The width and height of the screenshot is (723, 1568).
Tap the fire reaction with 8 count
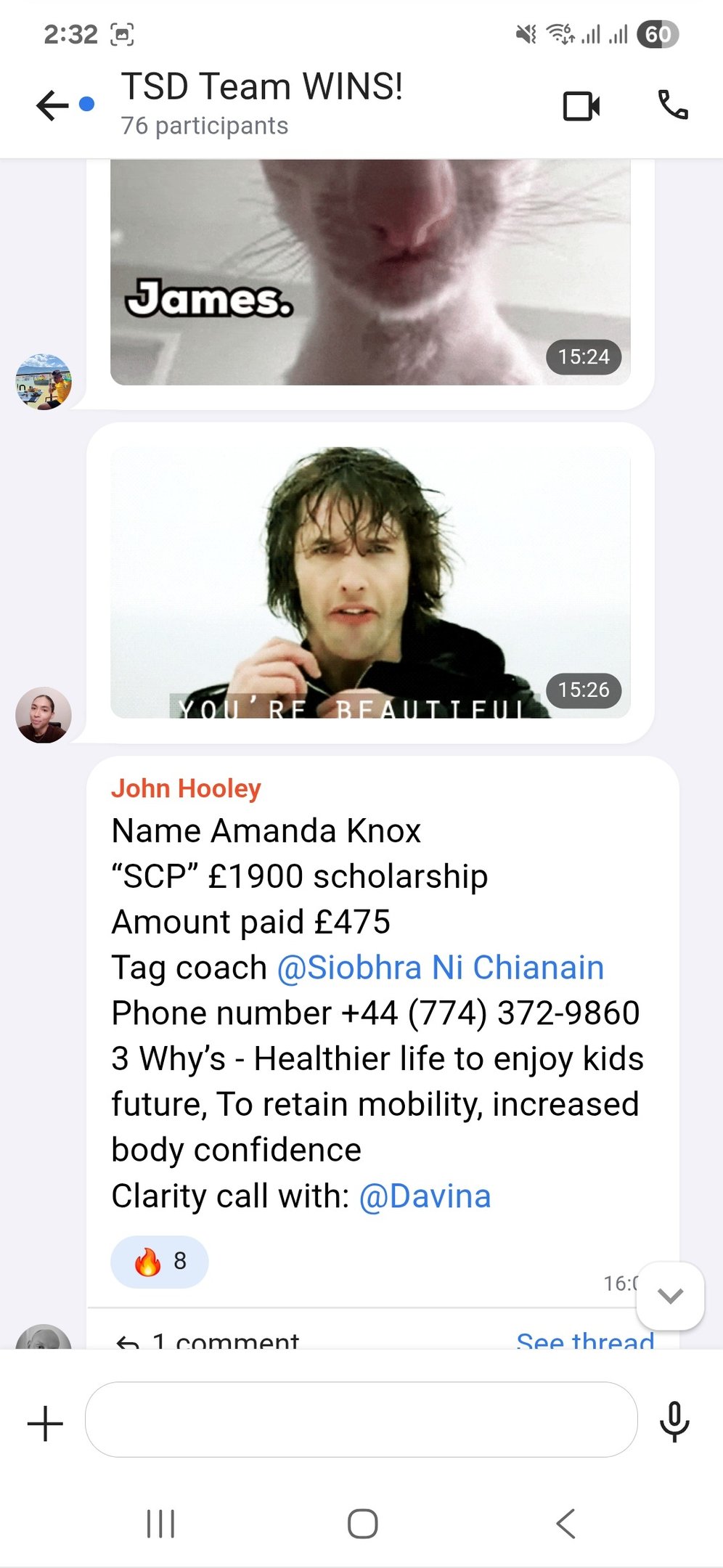159,1262
